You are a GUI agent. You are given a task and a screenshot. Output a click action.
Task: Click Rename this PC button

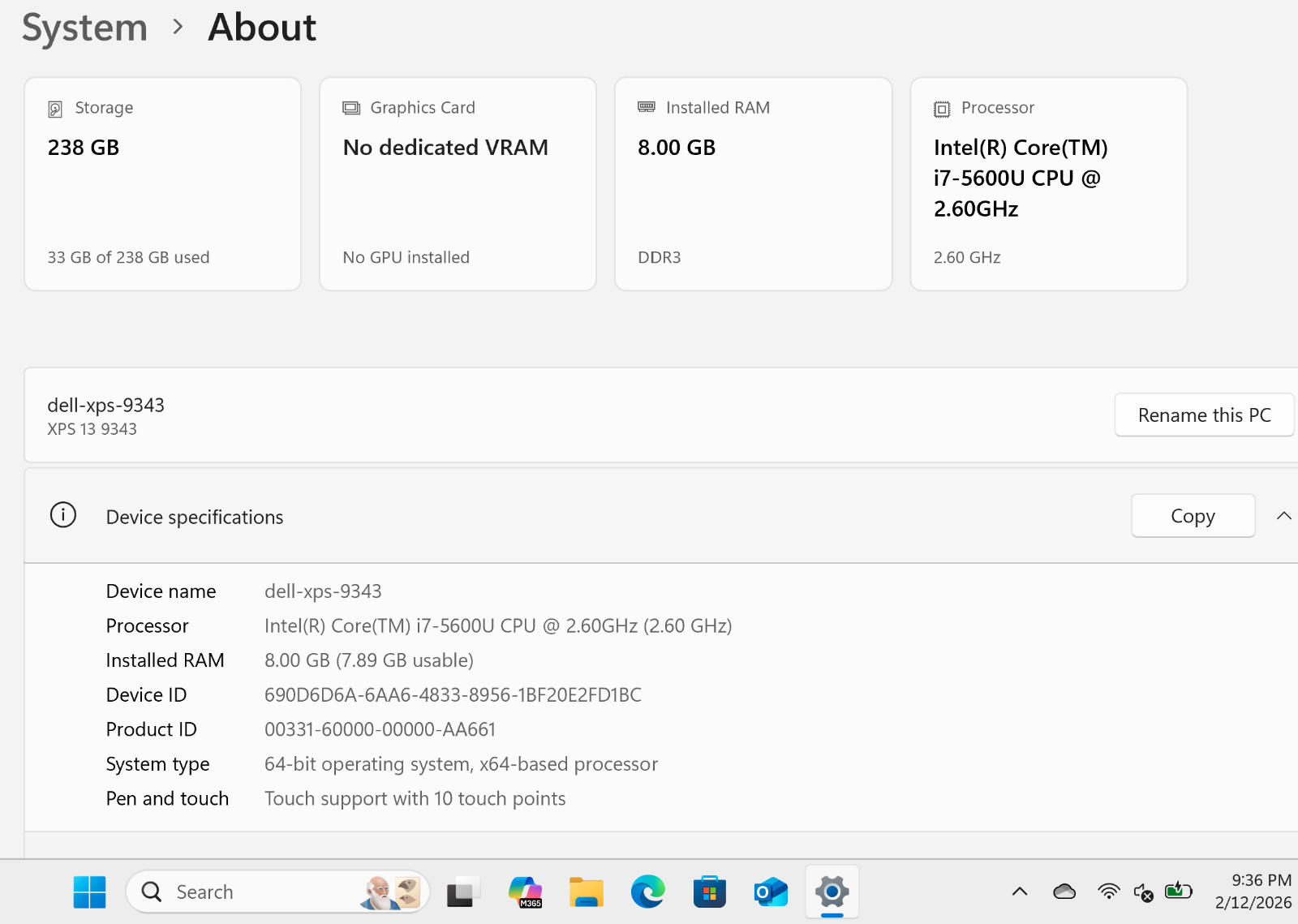tap(1204, 415)
